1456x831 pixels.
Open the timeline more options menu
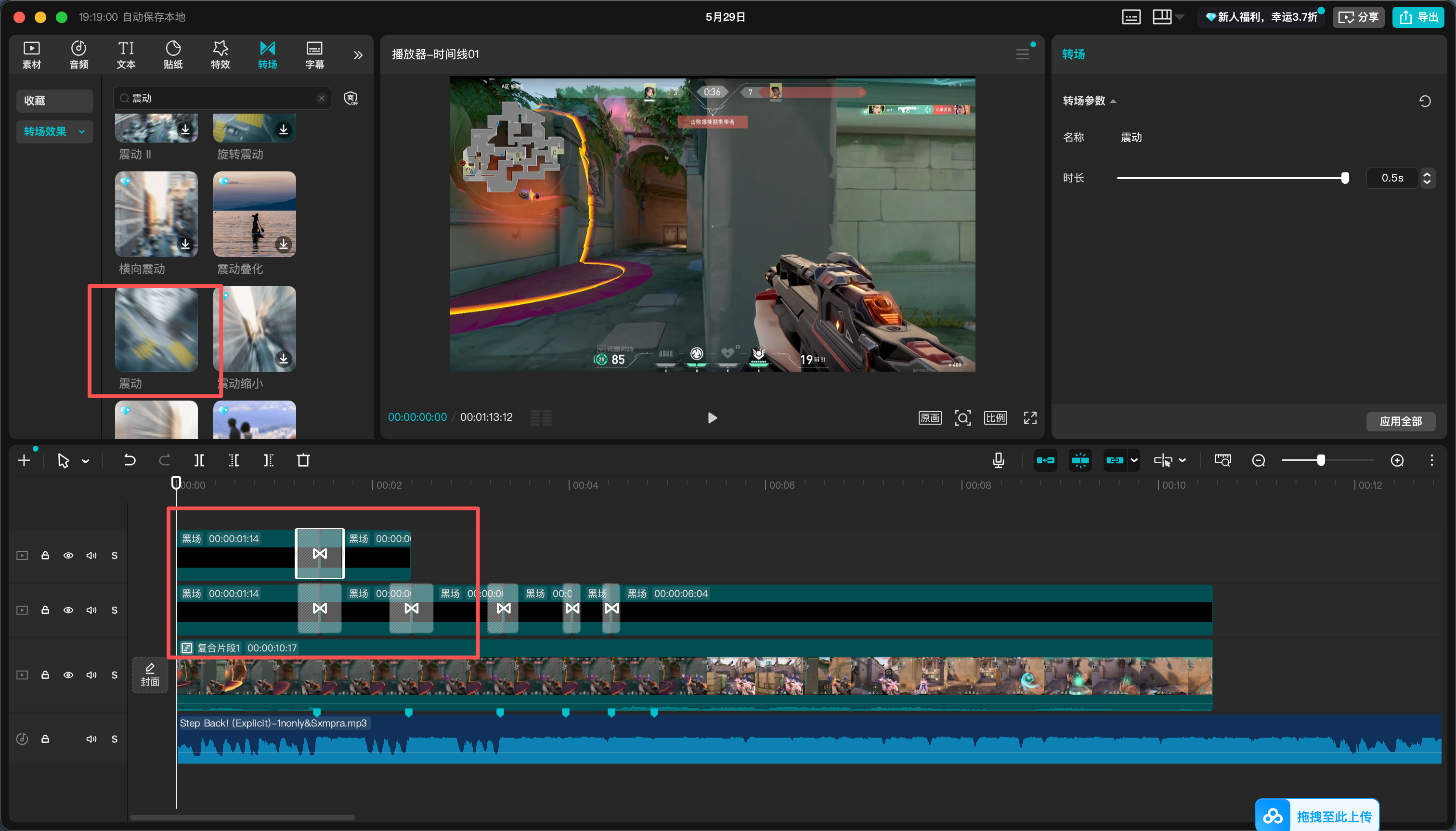point(1431,460)
